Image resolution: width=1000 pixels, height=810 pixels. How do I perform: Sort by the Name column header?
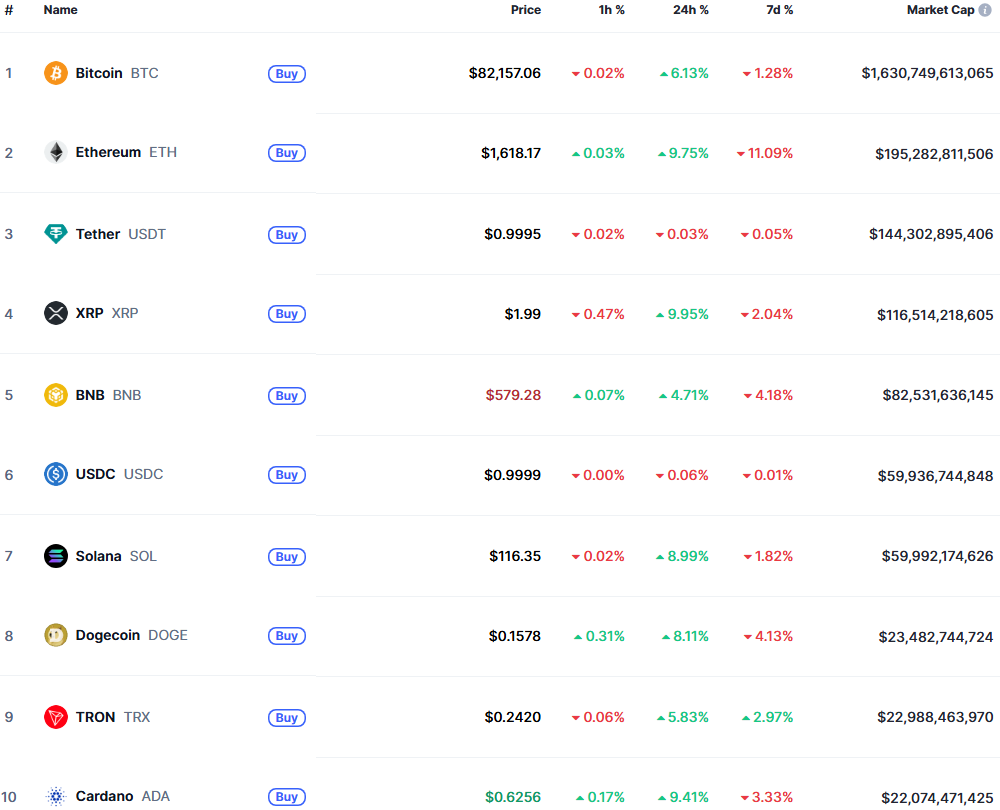60,10
